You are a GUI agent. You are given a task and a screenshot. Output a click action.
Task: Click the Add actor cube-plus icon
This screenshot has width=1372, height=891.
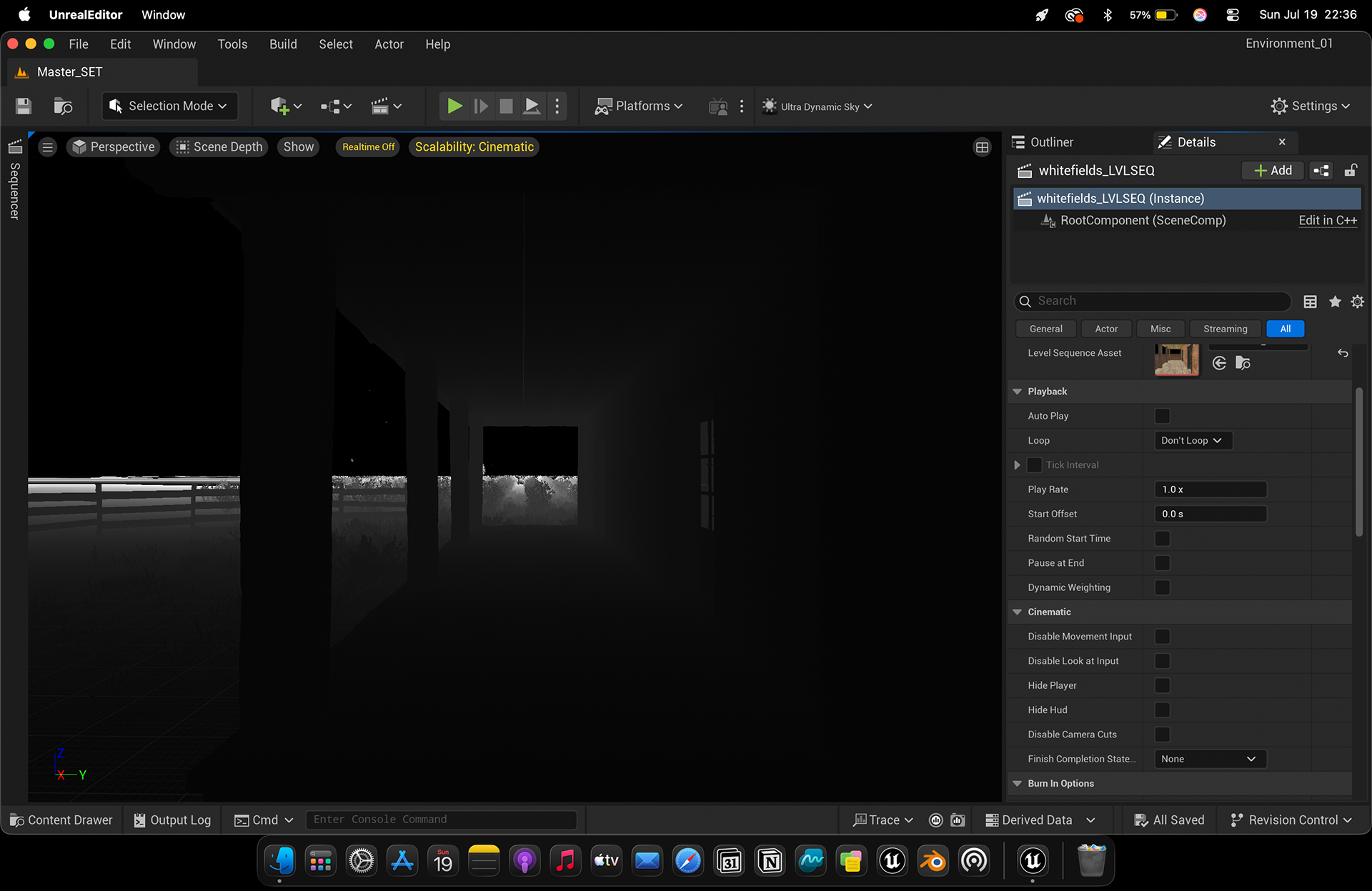(x=279, y=106)
